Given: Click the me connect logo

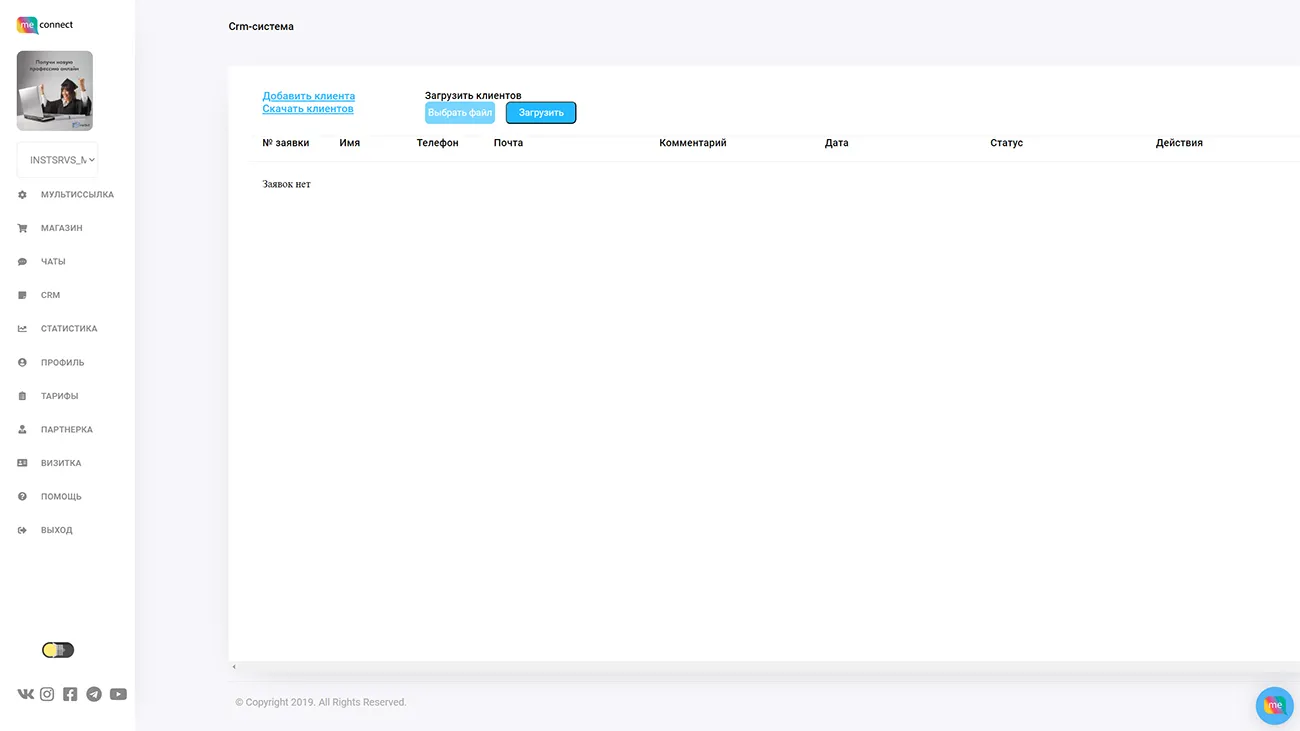Looking at the screenshot, I should pyautogui.click(x=45, y=25).
